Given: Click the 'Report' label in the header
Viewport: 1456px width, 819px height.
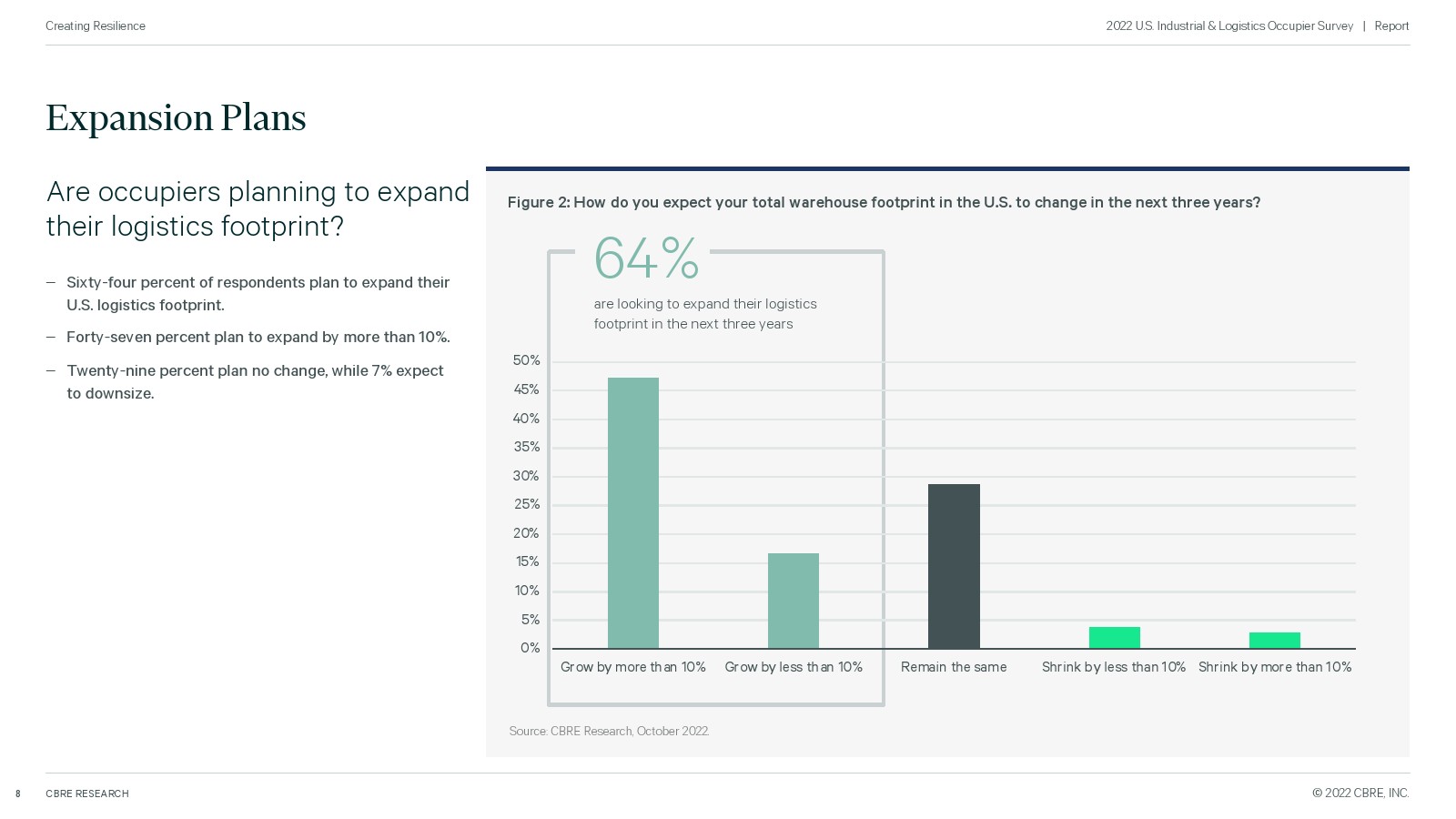Looking at the screenshot, I should pyautogui.click(x=1391, y=26).
